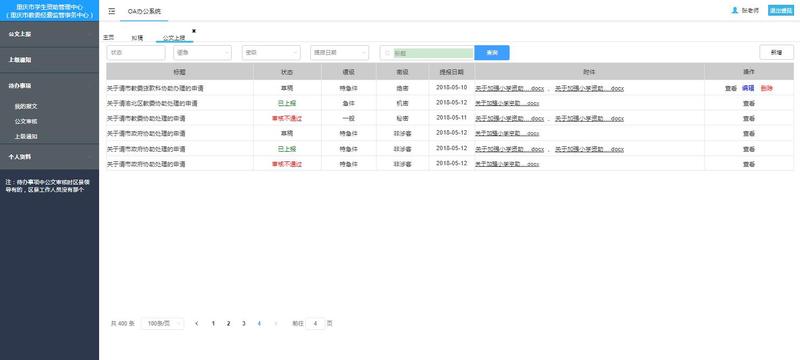The height and width of the screenshot is (360, 800).
Task: Click 查看 in the 非涉密 草稿 row
Action: [x=748, y=134]
